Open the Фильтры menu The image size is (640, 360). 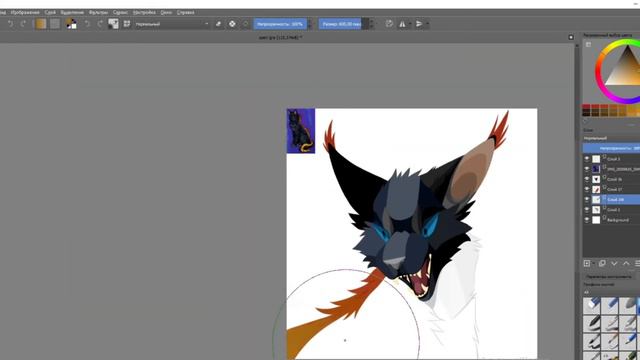pyautogui.click(x=98, y=12)
